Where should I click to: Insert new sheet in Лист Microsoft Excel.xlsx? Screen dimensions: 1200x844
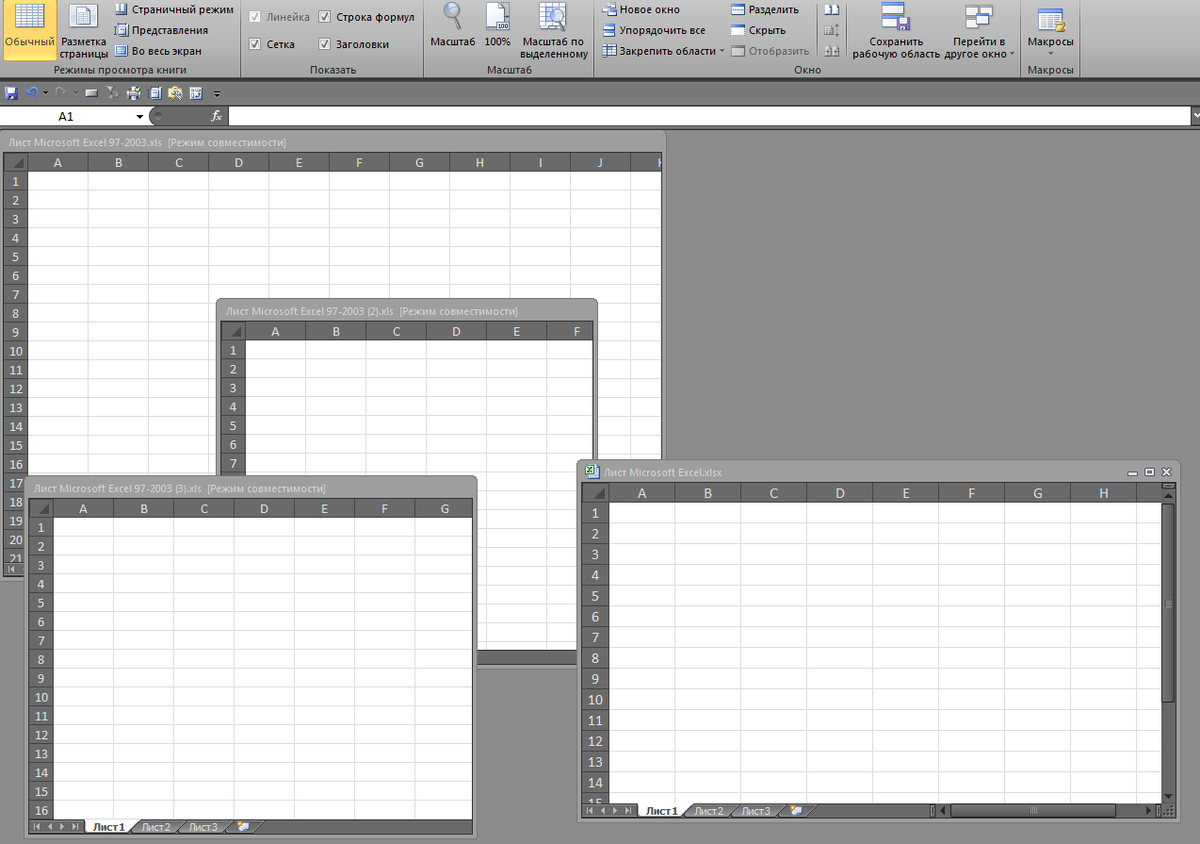(x=796, y=810)
